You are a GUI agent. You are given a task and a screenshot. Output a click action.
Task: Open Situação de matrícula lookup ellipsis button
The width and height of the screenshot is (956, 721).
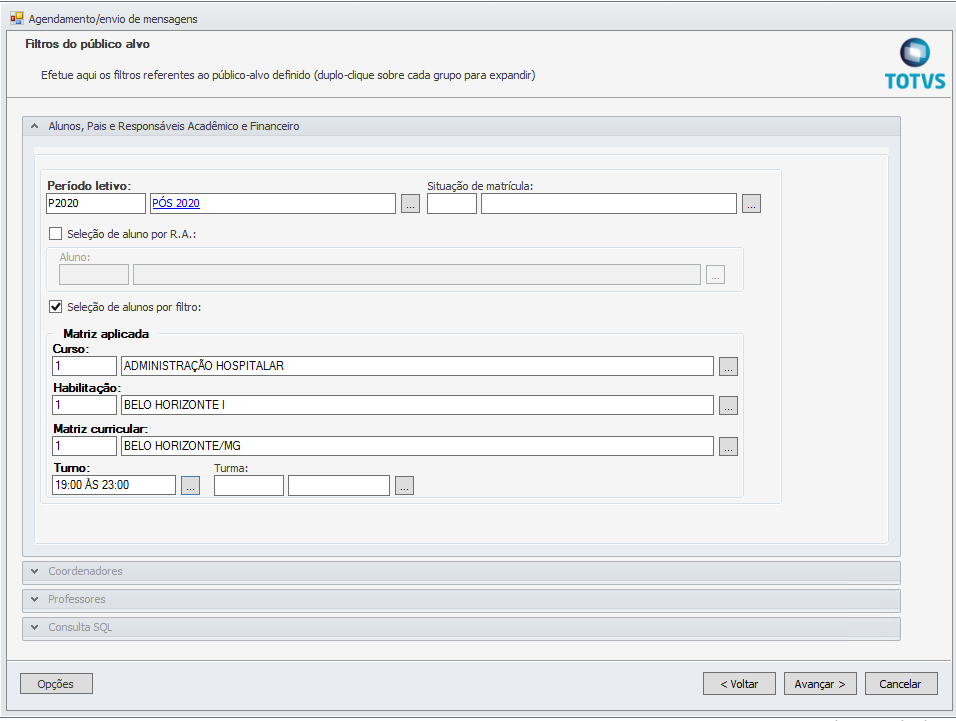(x=751, y=204)
